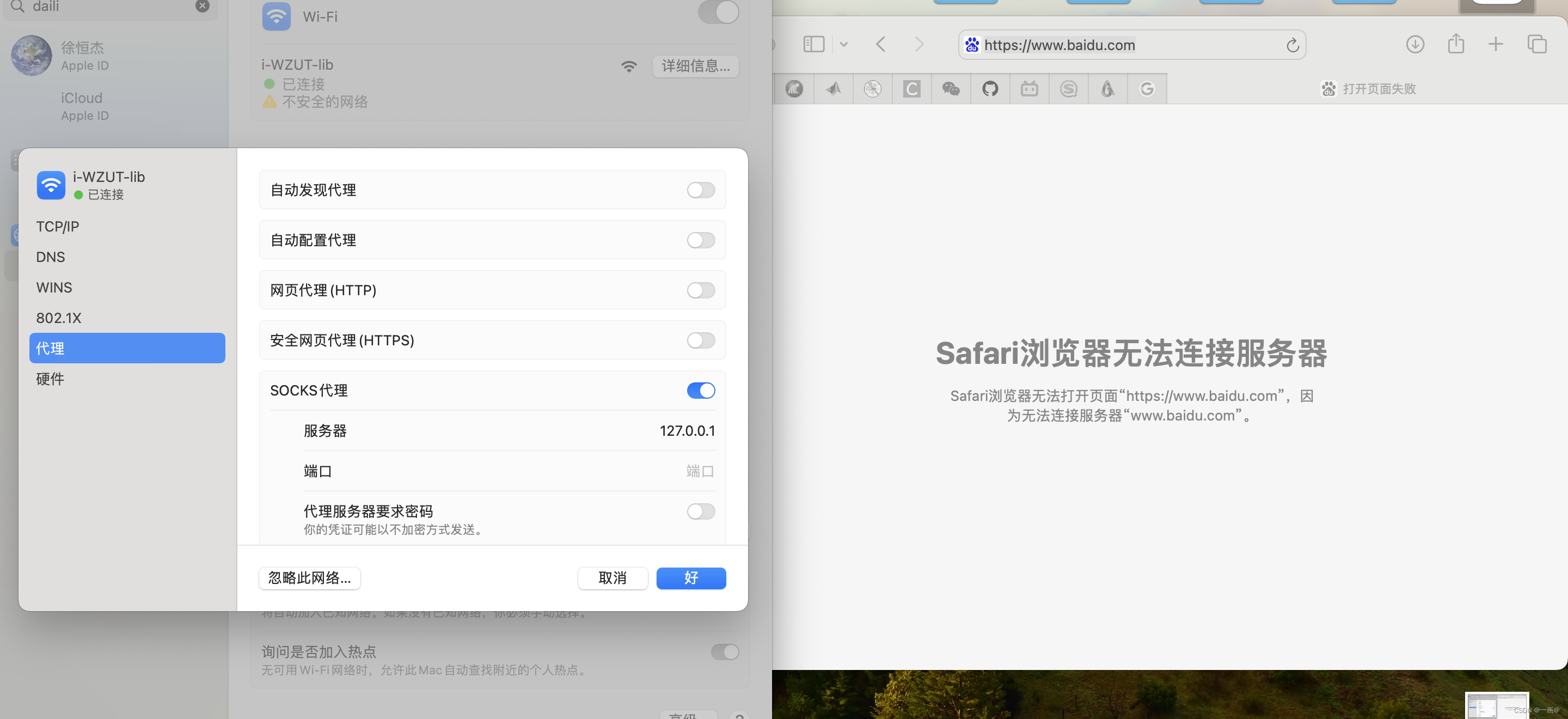Show Safari downloads
Viewport: 1568px width, 719px height.
[x=1414, y=44]
